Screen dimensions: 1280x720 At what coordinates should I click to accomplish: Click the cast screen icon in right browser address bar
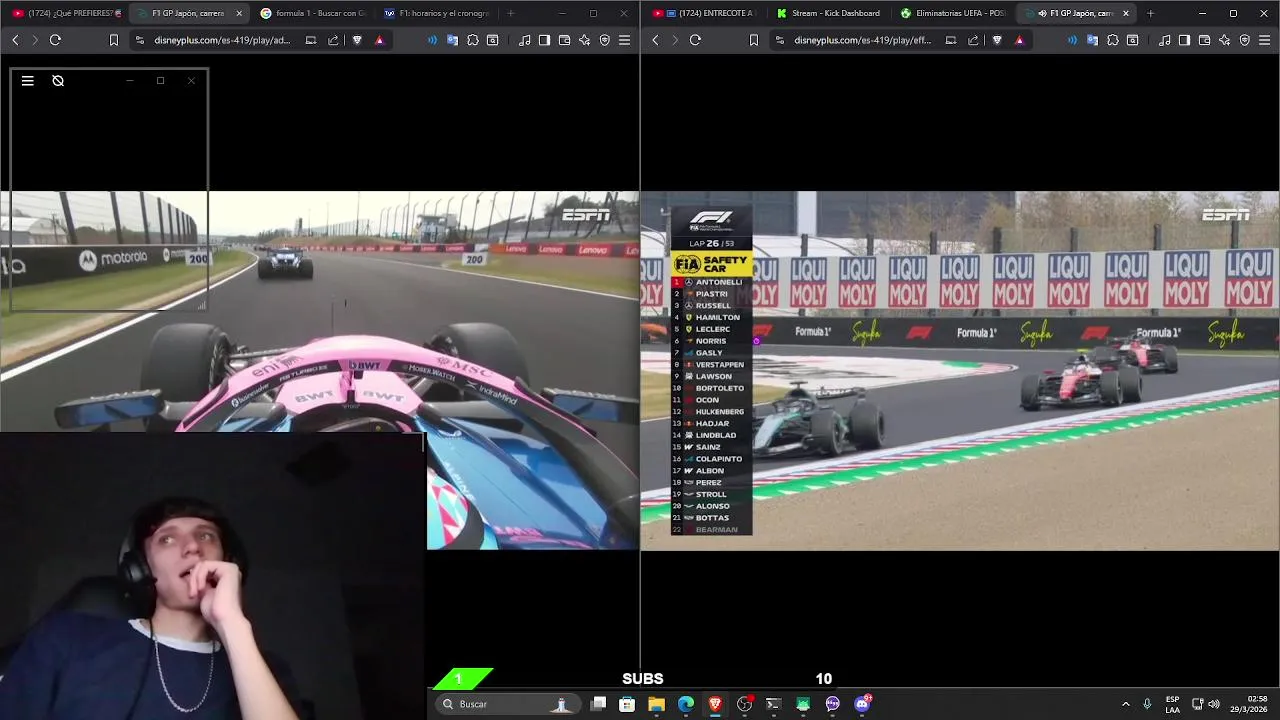tap(951, 40)
